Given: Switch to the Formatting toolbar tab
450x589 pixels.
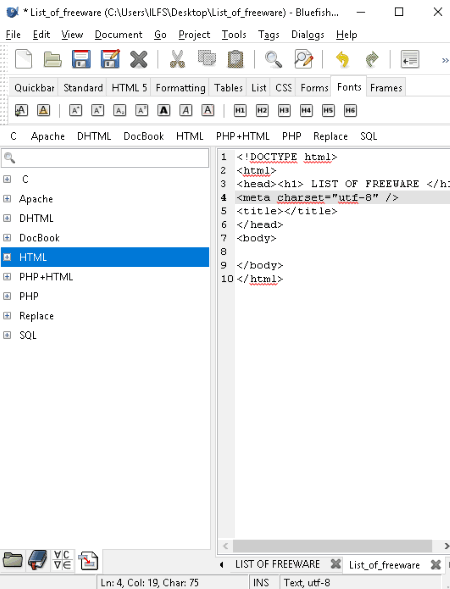Looking at the screenshot, I should (x=180, y=88).
